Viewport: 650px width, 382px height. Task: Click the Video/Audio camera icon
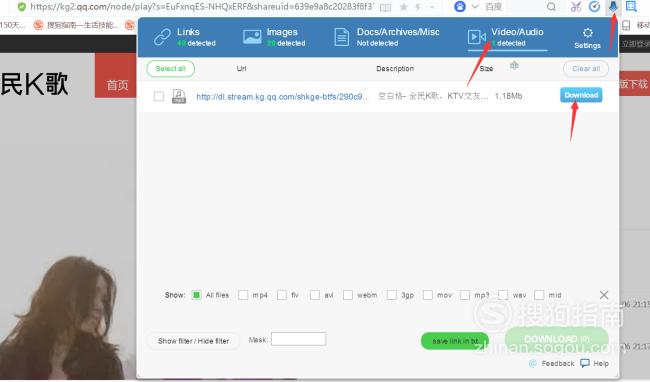pos(476,37)
